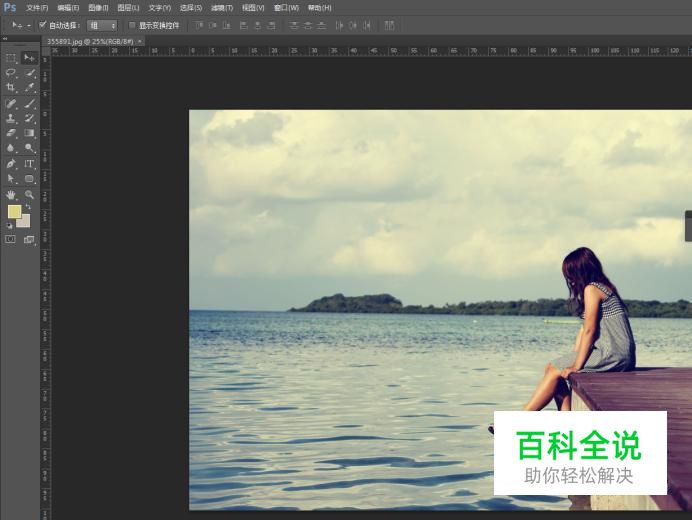692x520 pixels.
Task: Align top edges in options bar
Action: click(x=199, y=26)
